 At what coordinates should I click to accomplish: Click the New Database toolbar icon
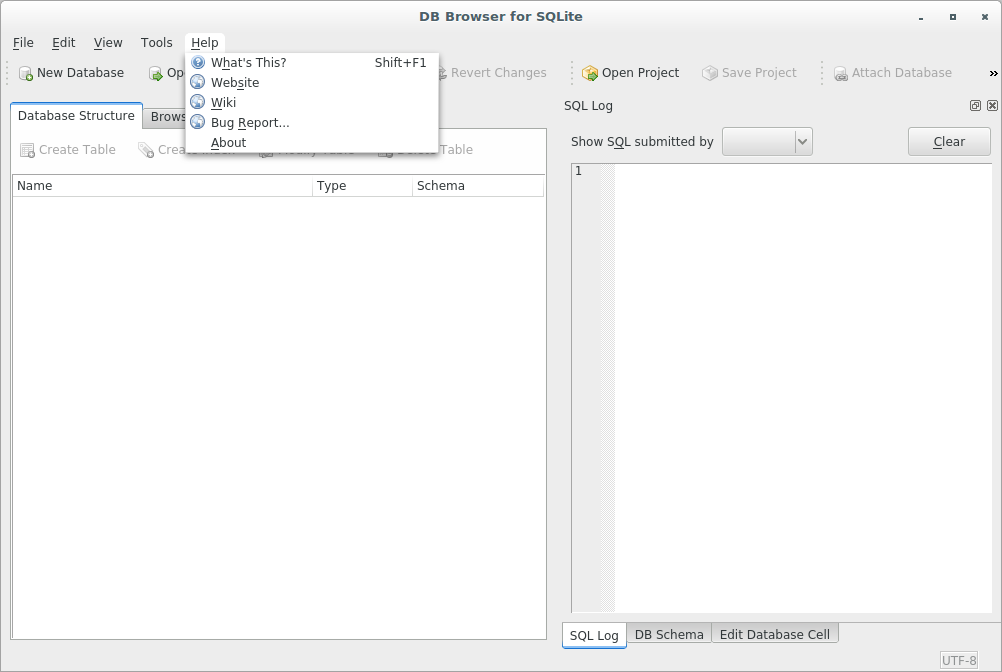(x=23, y=72)
